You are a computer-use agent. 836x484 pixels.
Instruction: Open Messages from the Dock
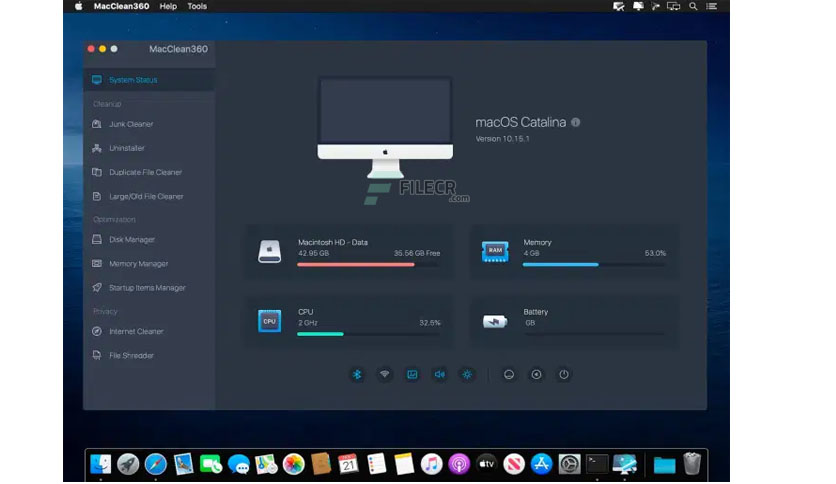tap(238, 464)
